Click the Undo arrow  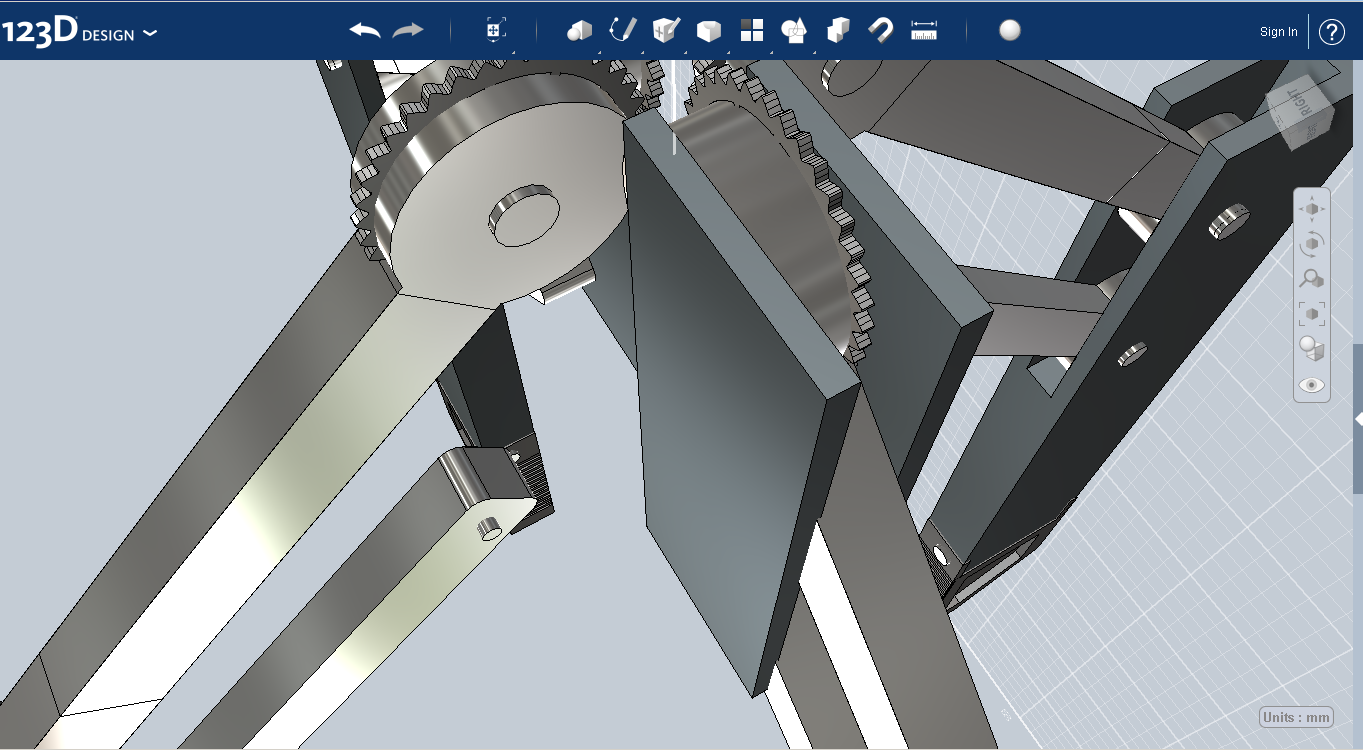pos(365,31)
